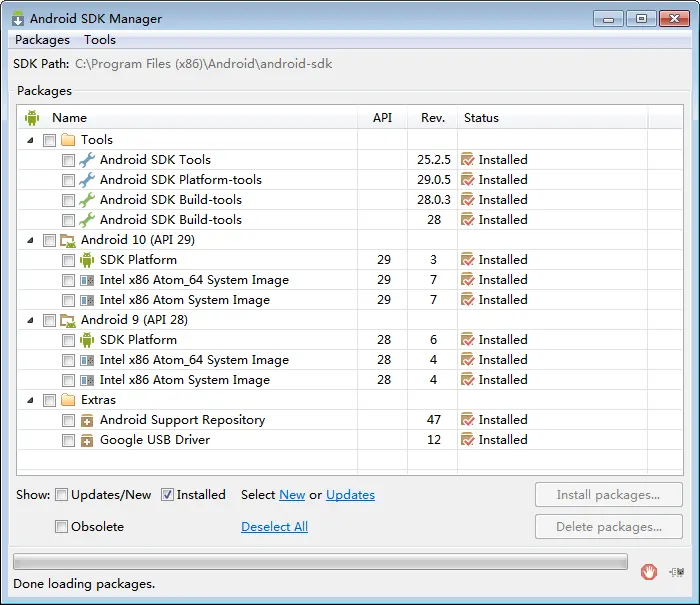Click the red stop hand icon
This screenshot has width=700, height=605.
(649, 572)
